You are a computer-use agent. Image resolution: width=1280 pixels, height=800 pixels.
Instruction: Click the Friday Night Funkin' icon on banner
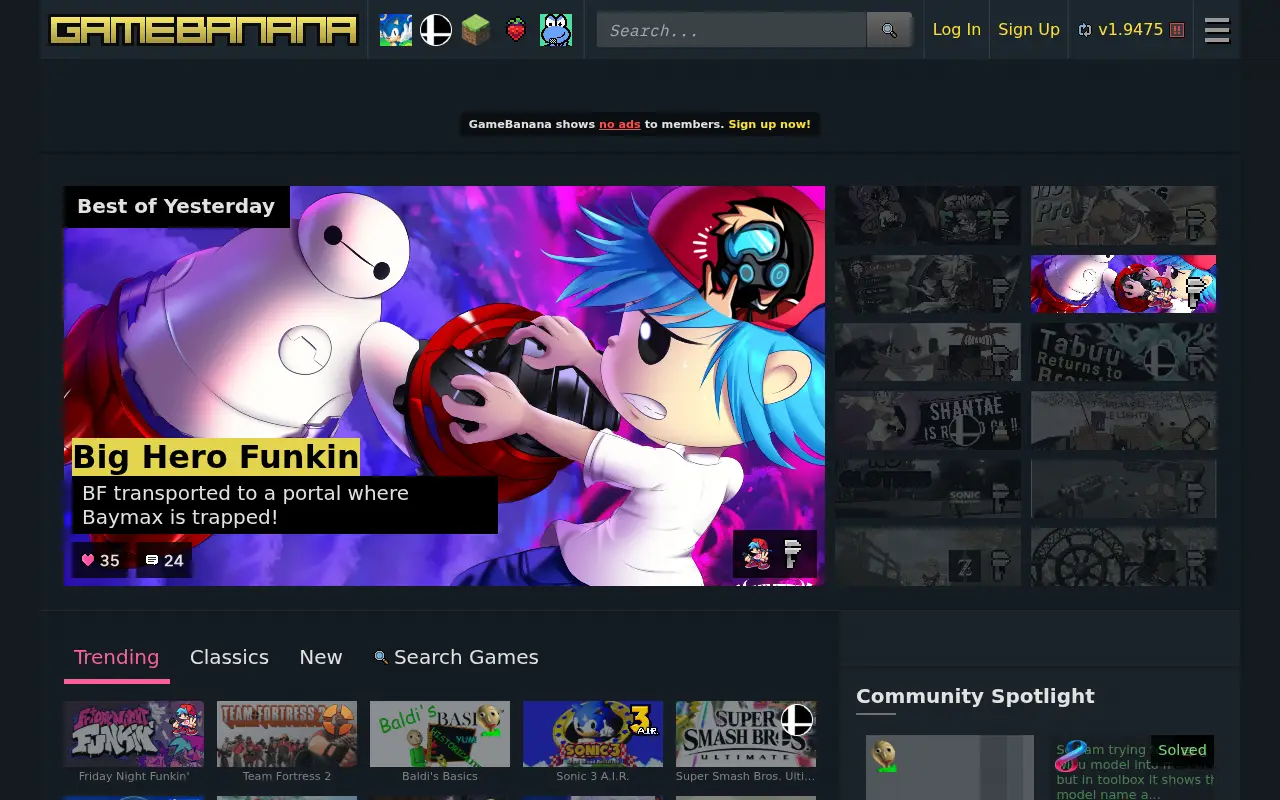point(757,553)
